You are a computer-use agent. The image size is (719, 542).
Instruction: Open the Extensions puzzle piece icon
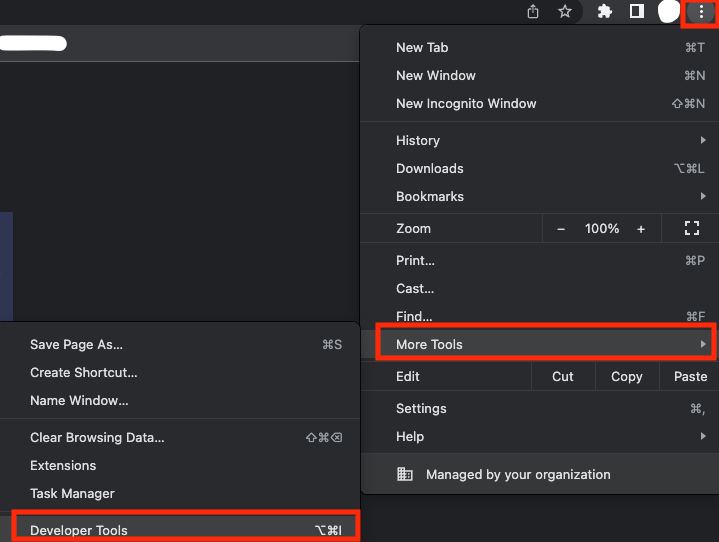pyautogui.click(x=605, y=11)
